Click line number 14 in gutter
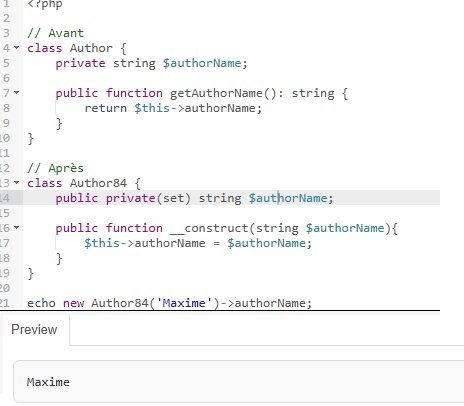 click(5, 198)
